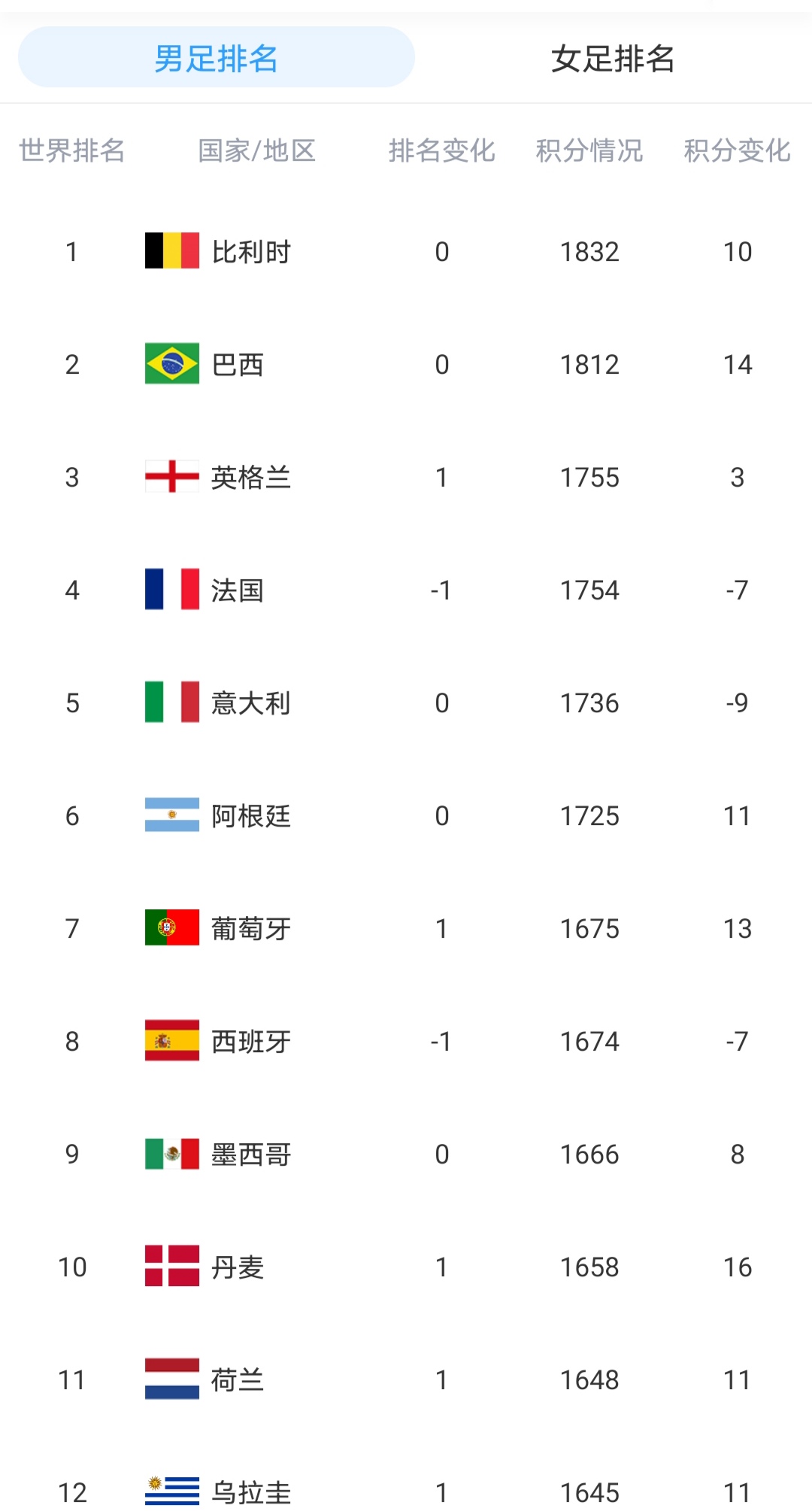This screenshot has height=1511, width=812.
Task: Click the 积分情况 column header
Action: tap(589, 150)
